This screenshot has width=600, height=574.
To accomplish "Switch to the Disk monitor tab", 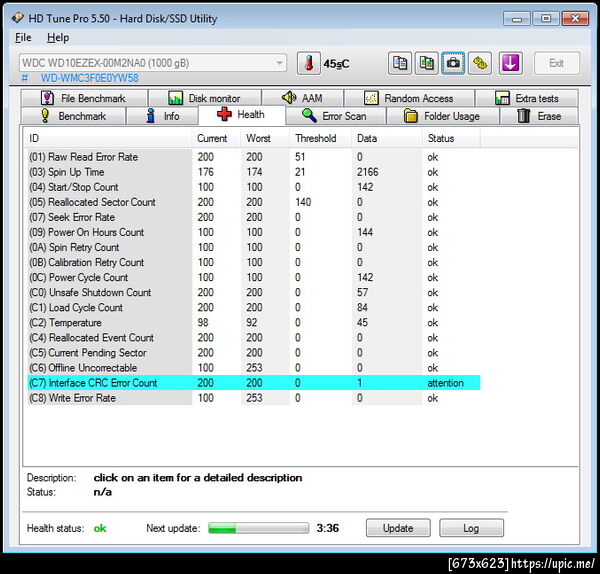I will (205, 98).
